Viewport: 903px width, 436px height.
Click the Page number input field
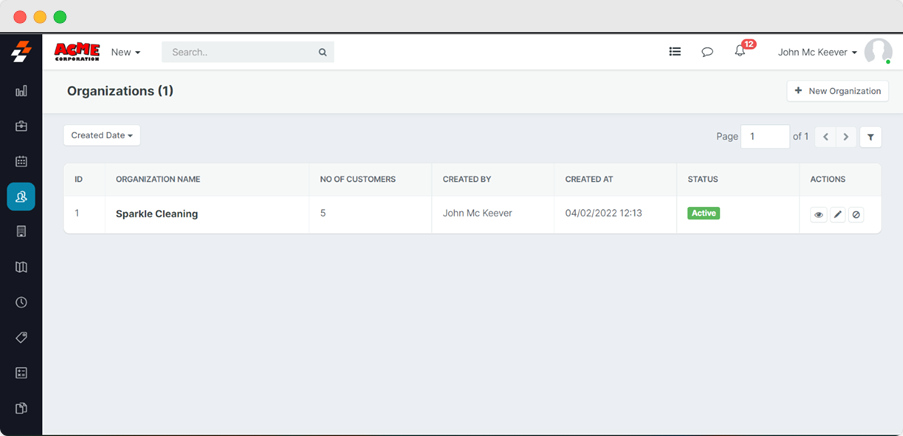pyautogui.click(x=765, y=137)
